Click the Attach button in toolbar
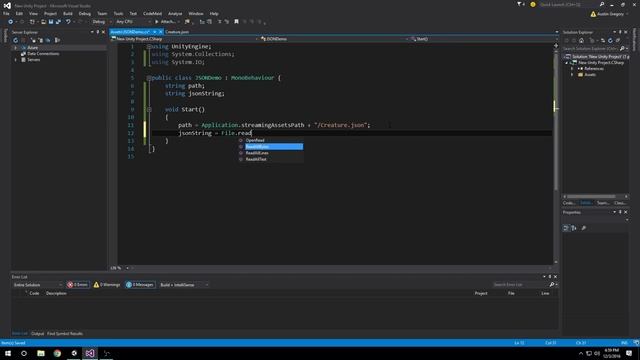Image resolution: width=640 pixels, height=360 pixels. [165, 22]
